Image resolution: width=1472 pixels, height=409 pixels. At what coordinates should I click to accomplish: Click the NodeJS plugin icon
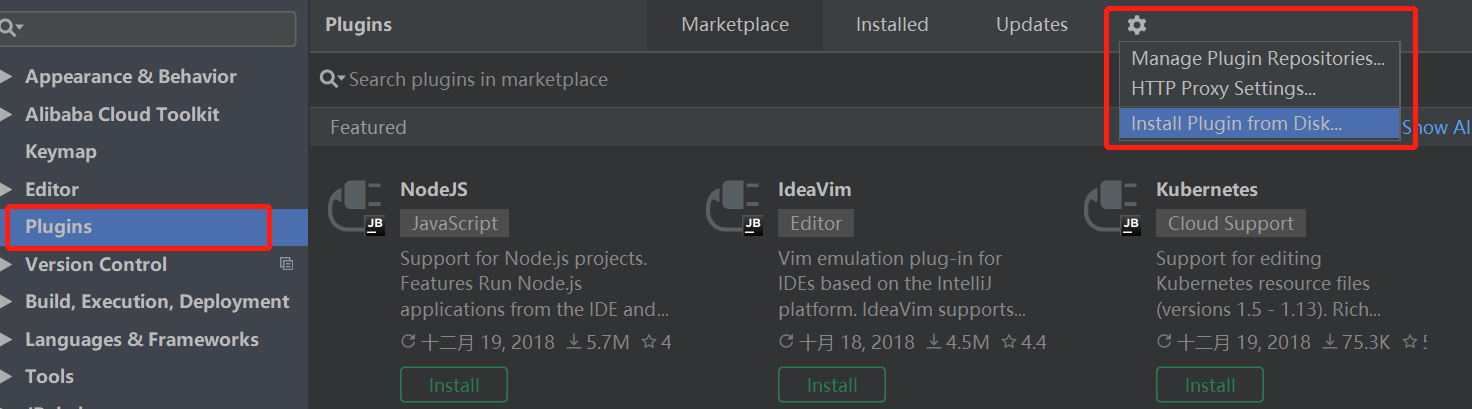tap(356, 208)
